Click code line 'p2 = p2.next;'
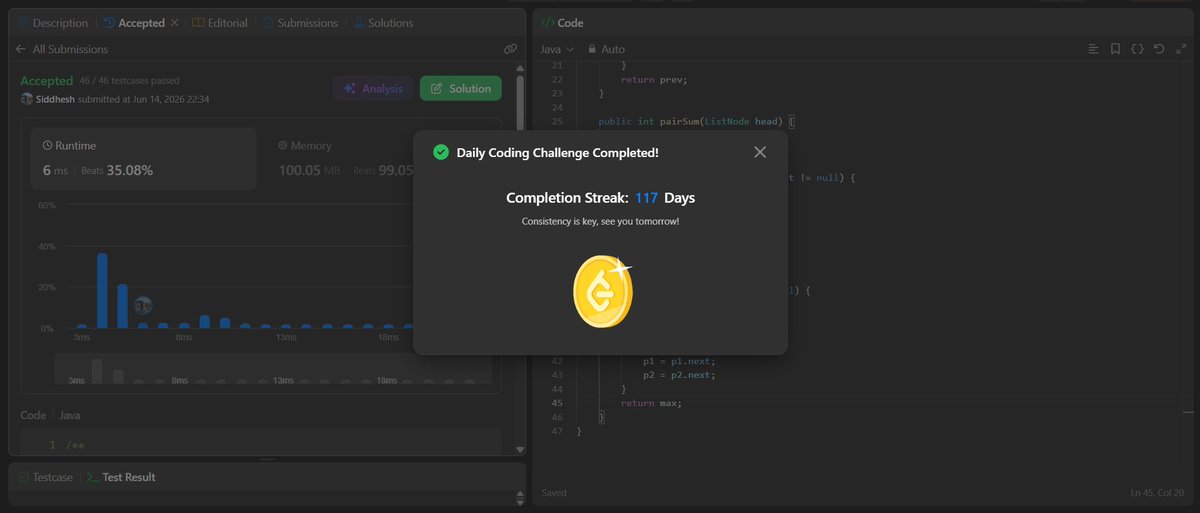The height and width of the screenshot is (513, 1200). coord(680,374)
